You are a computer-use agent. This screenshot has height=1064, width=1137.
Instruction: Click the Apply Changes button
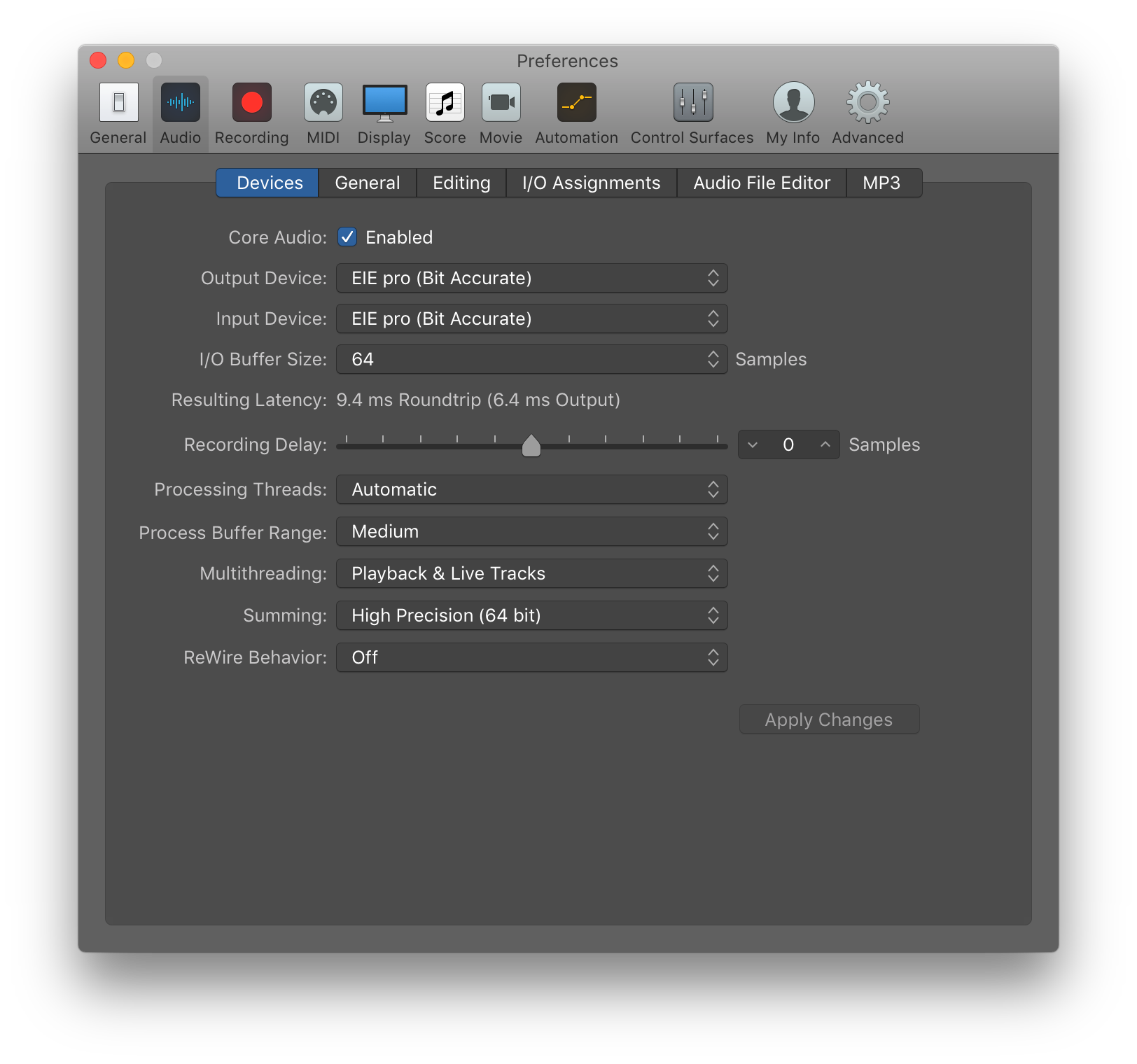pyautogui.click(x=829, y=720)
